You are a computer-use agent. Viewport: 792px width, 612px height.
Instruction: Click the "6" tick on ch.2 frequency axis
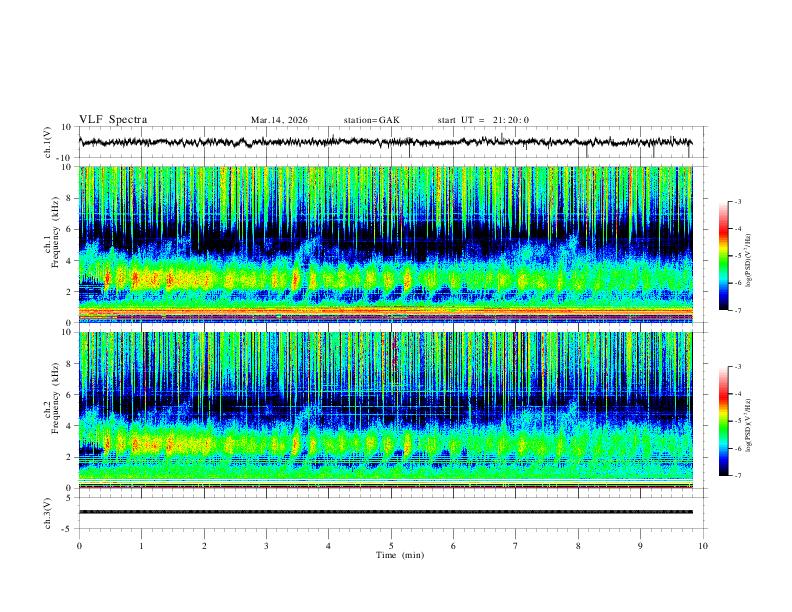tap(69, 395)
